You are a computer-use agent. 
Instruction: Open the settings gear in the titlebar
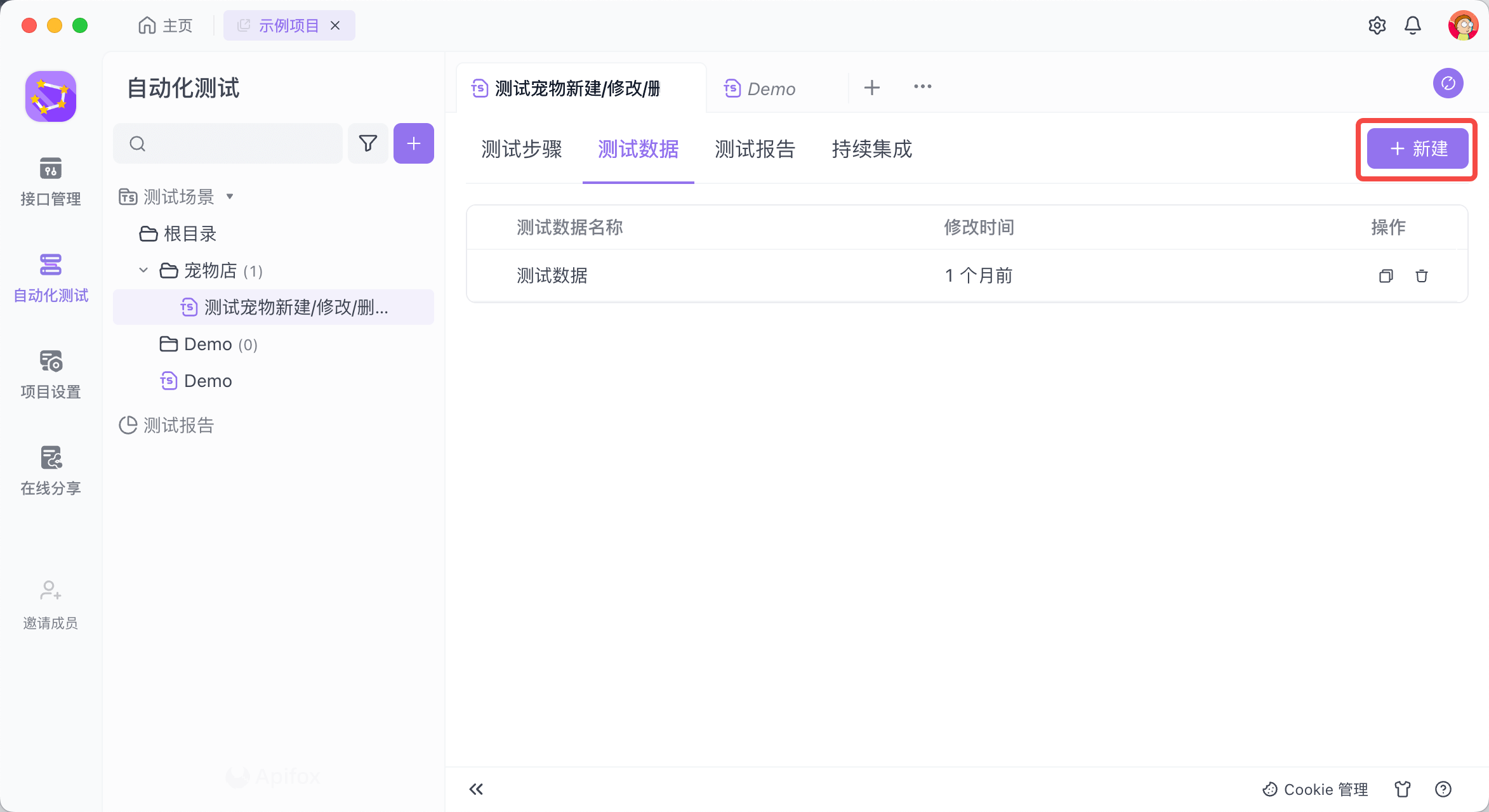tap(1377, 25)
